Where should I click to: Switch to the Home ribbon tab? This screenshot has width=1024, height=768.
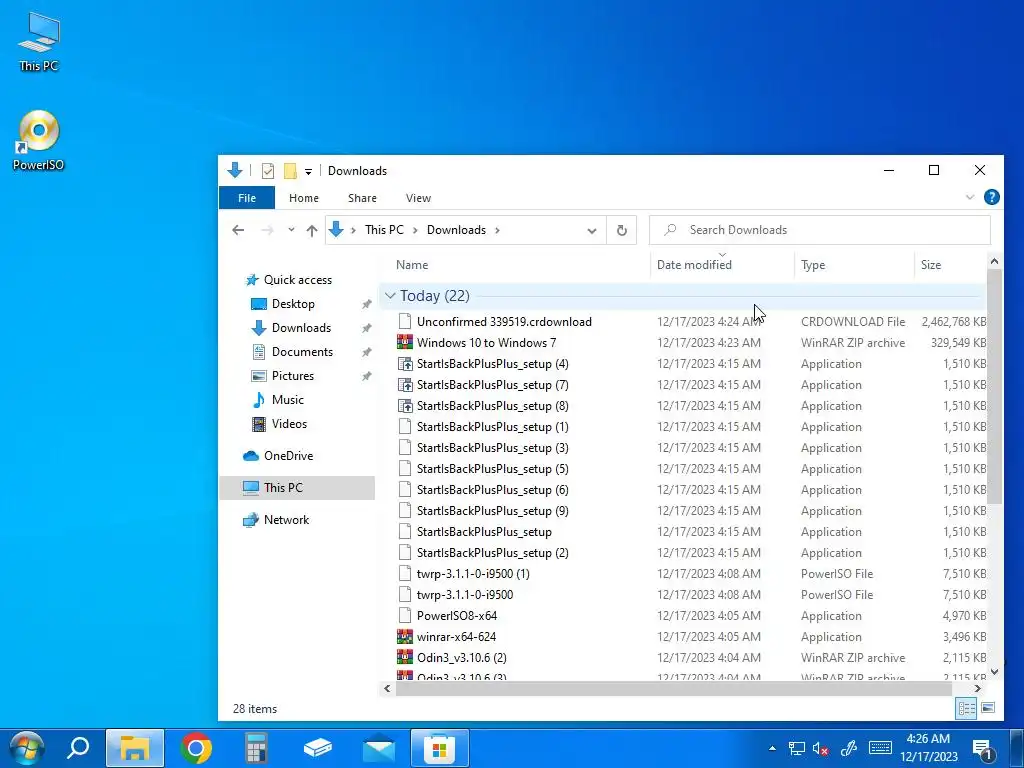pos(304,198)
